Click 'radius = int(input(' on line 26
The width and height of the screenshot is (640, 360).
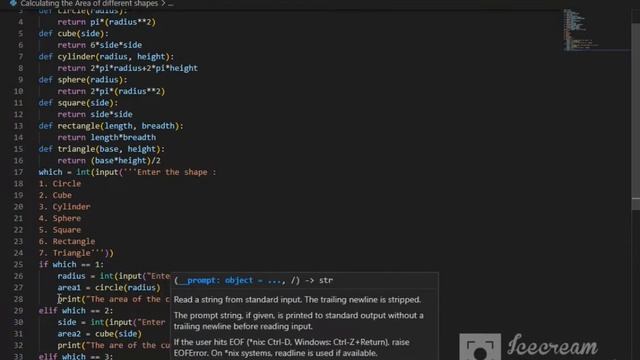(102, 276)
